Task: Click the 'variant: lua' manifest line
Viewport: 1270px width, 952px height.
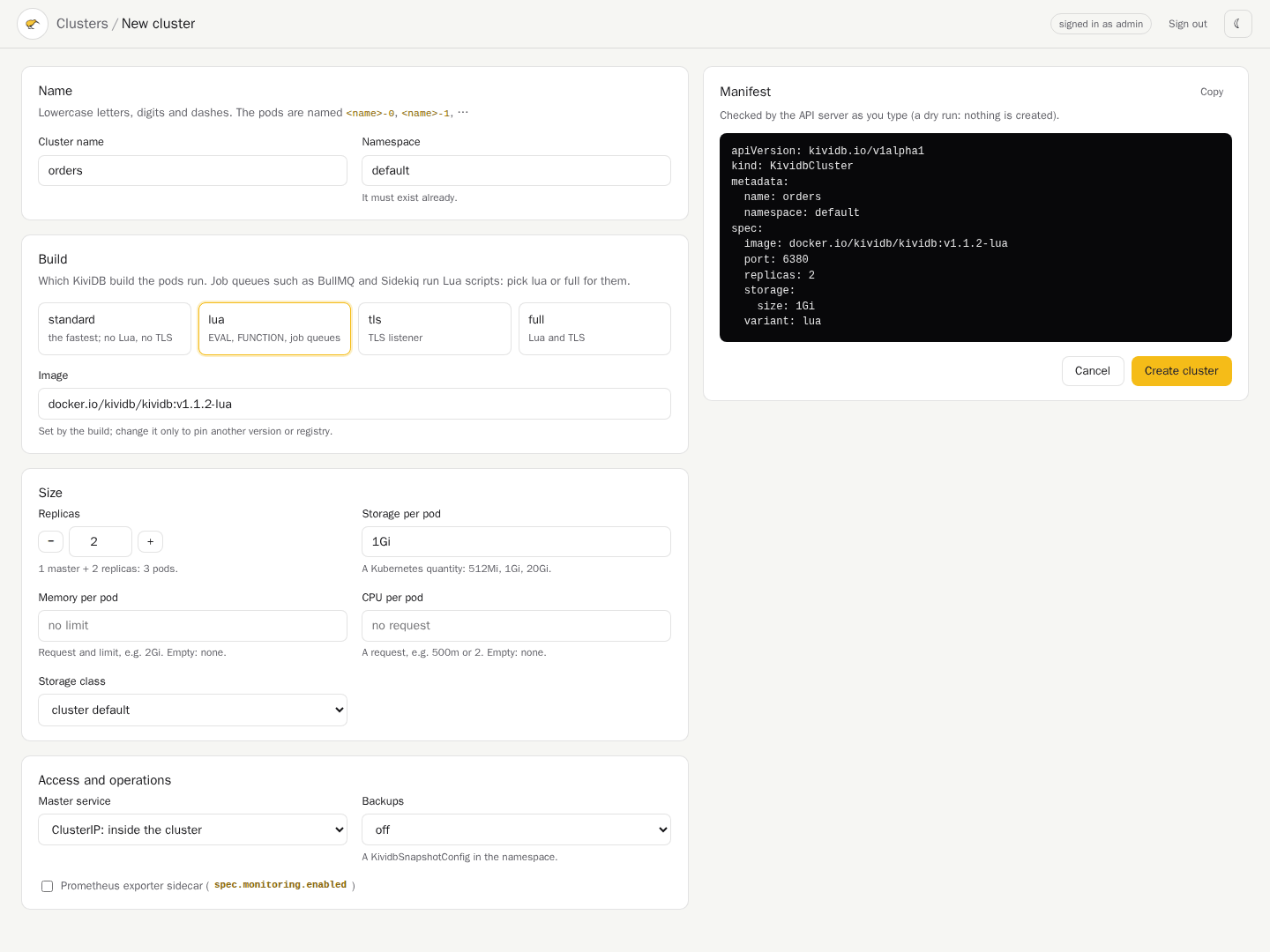Action: (782, 321)
